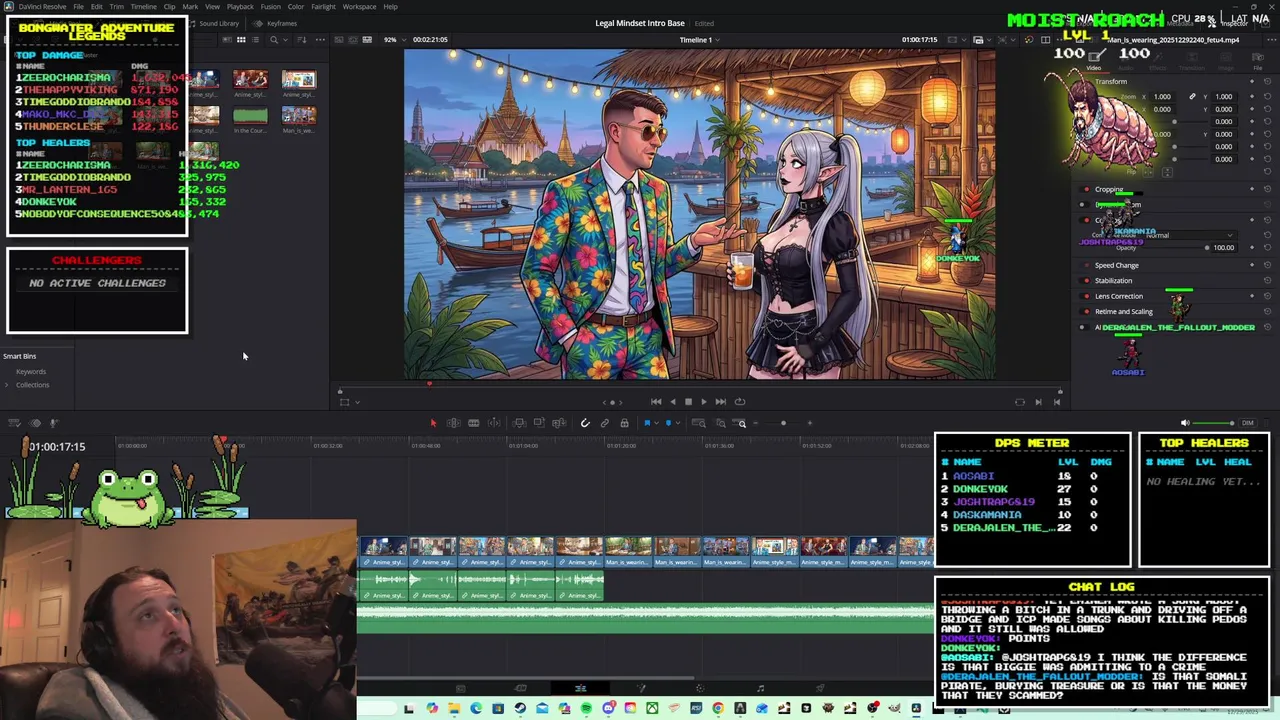Jump to the last frame
Screen dimensions: 1280x720
pos(720,401)
